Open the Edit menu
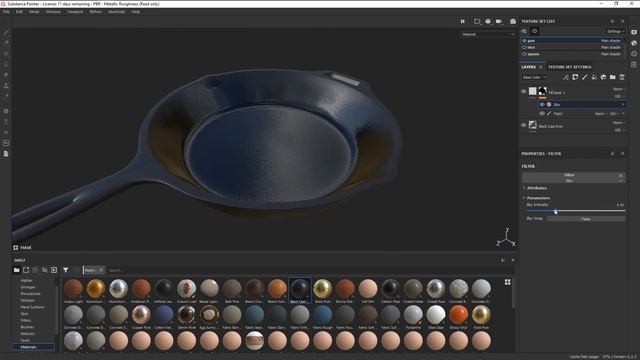 (x=19, y=12)
